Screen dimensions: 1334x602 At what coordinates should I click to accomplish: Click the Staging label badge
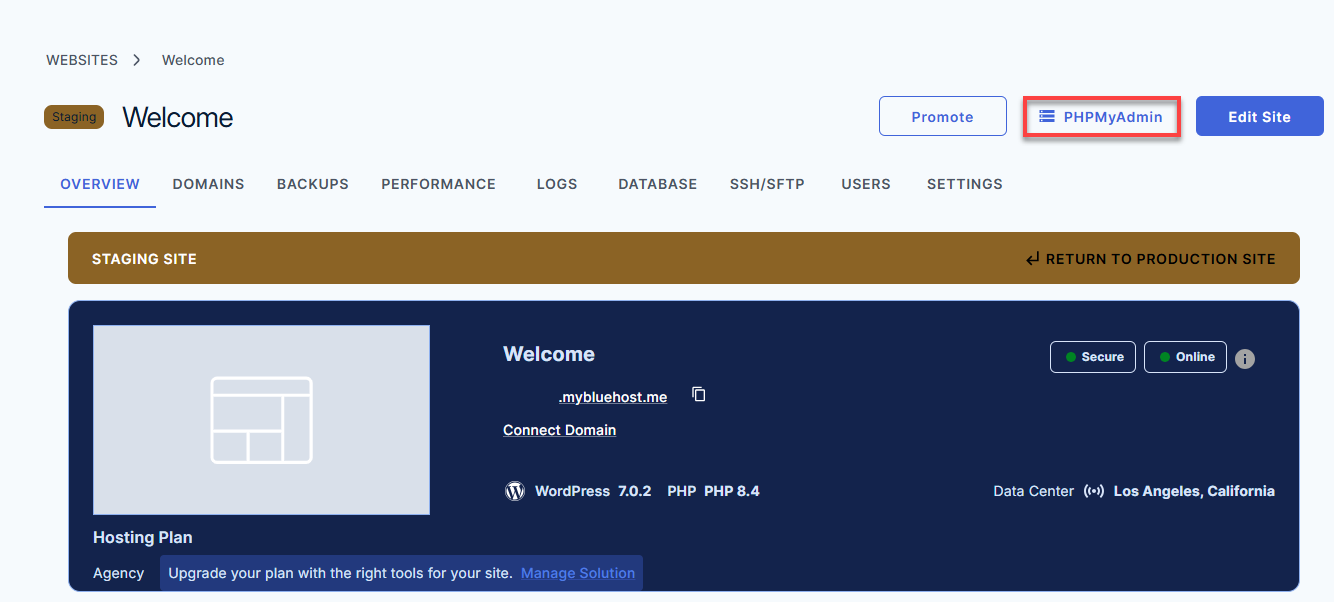(74, 117)
